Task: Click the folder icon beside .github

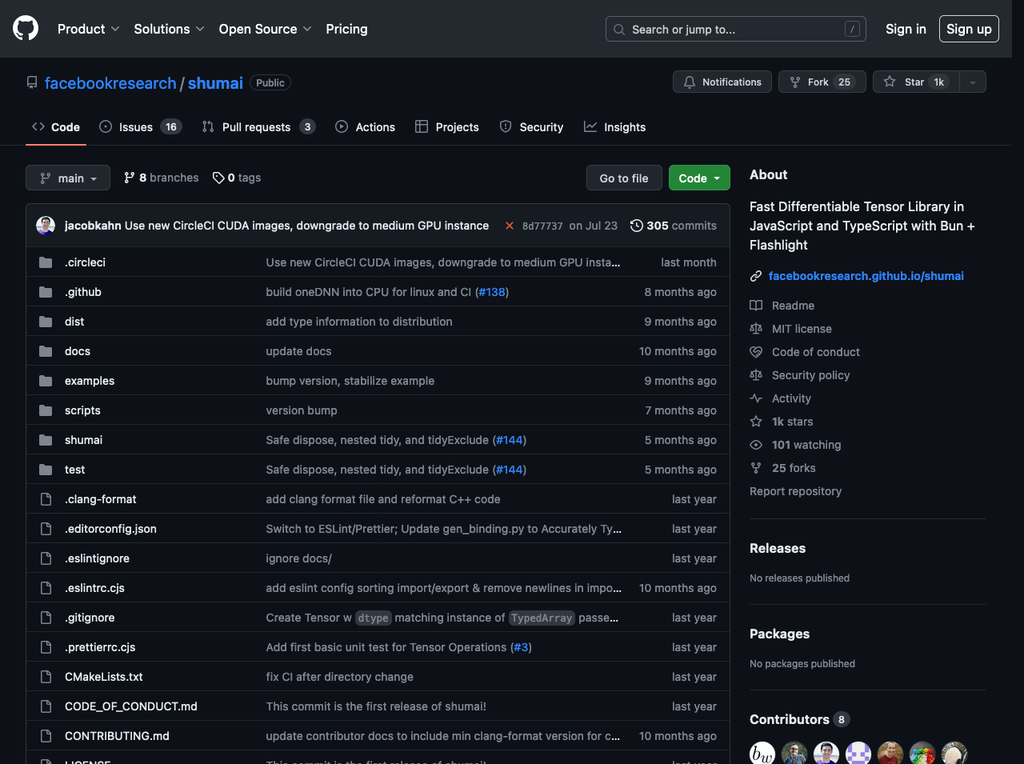Action: pos(46,292)
